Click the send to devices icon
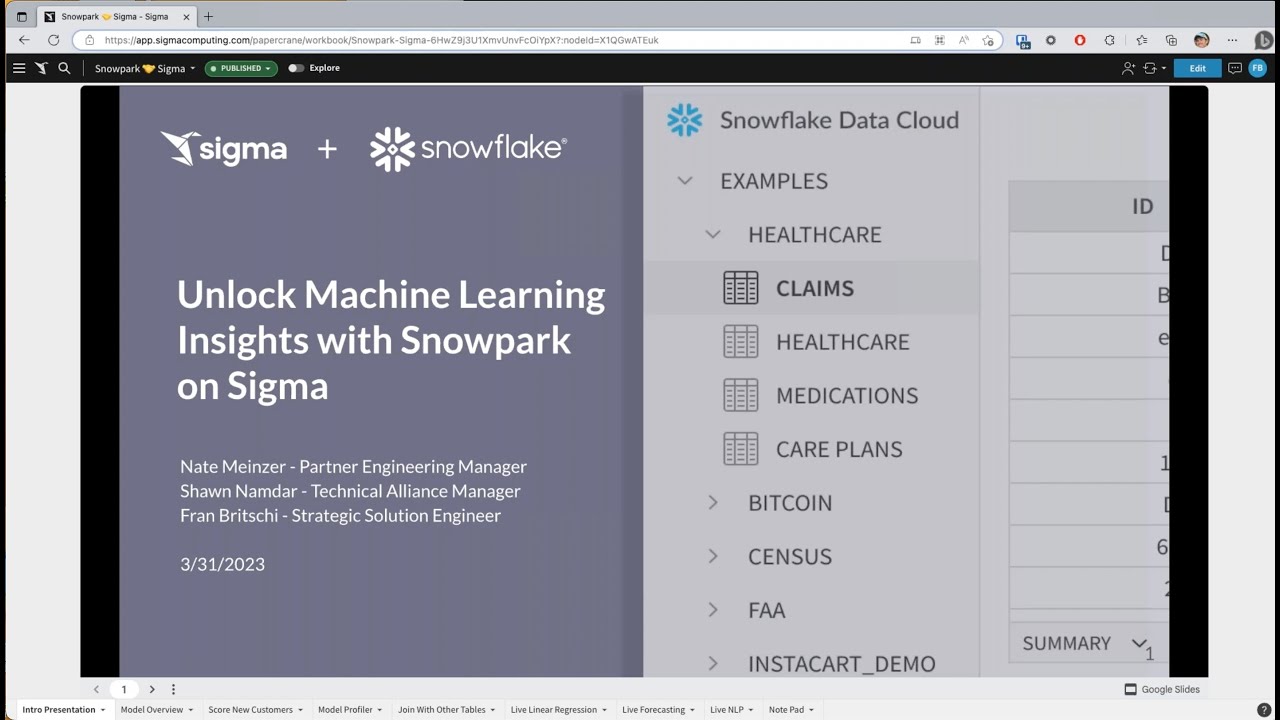The image size is (1280, 720). coord(915,40)
